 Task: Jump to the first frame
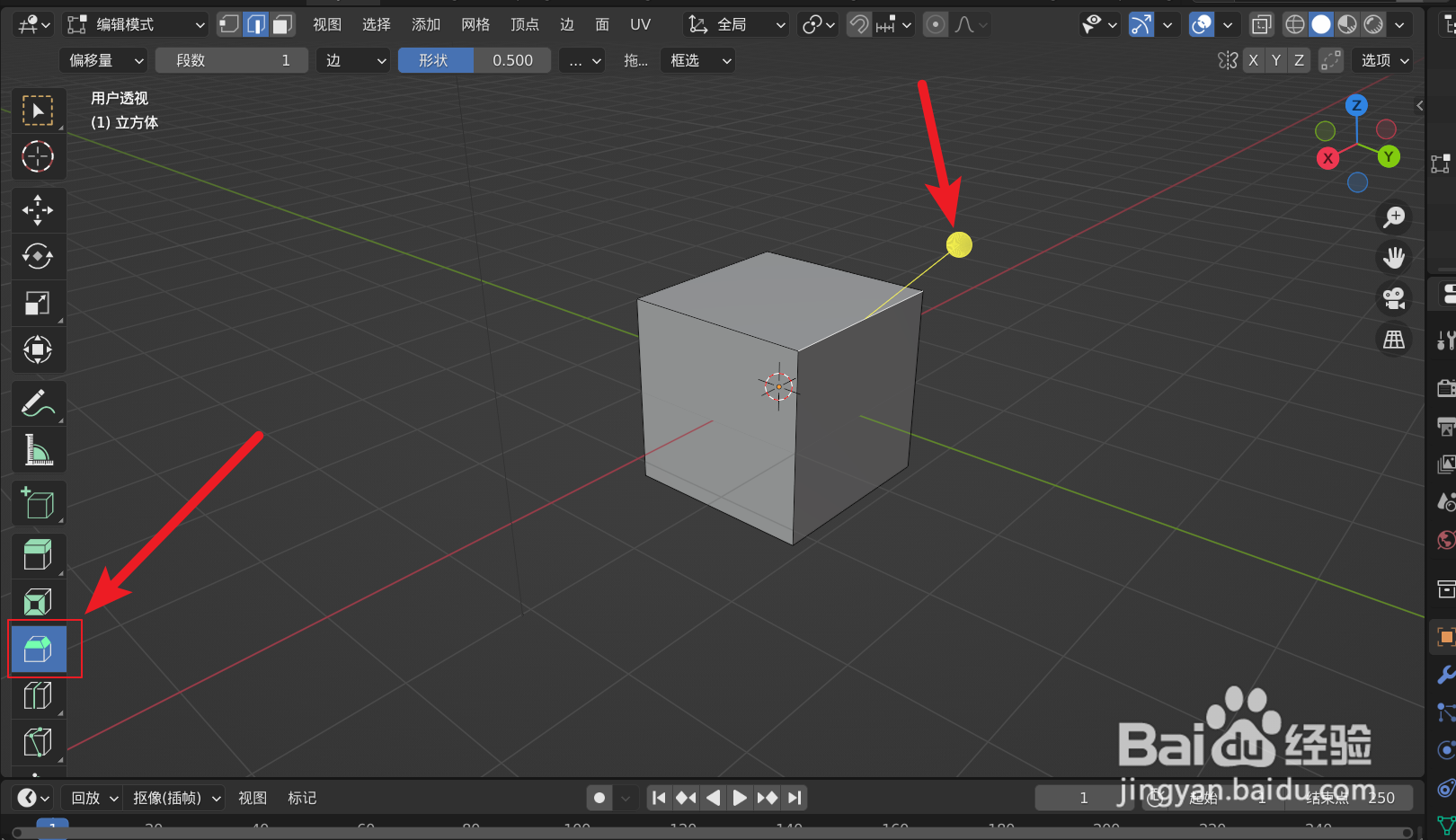[659, 798]
